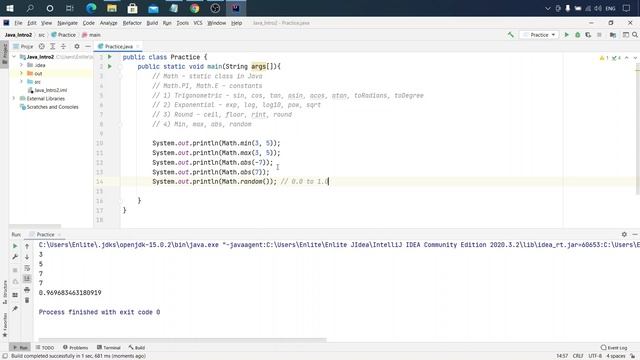The image size is (640, 360).
Task: Open the VCS menu
Action: point(198,23)
